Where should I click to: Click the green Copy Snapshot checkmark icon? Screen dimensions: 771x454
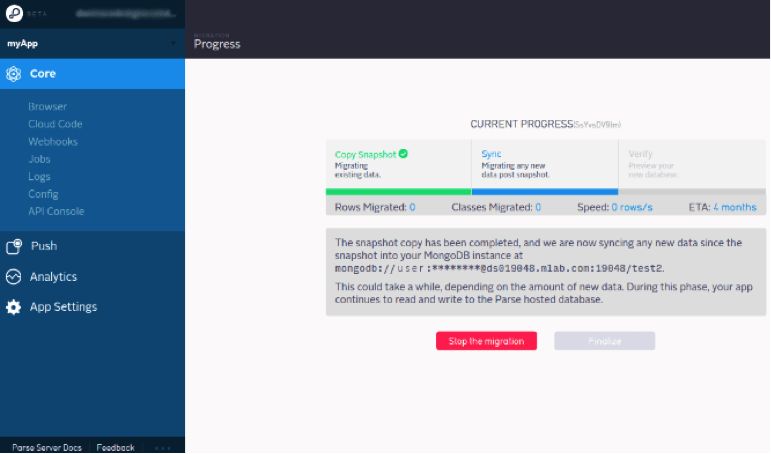click(403, 154)
